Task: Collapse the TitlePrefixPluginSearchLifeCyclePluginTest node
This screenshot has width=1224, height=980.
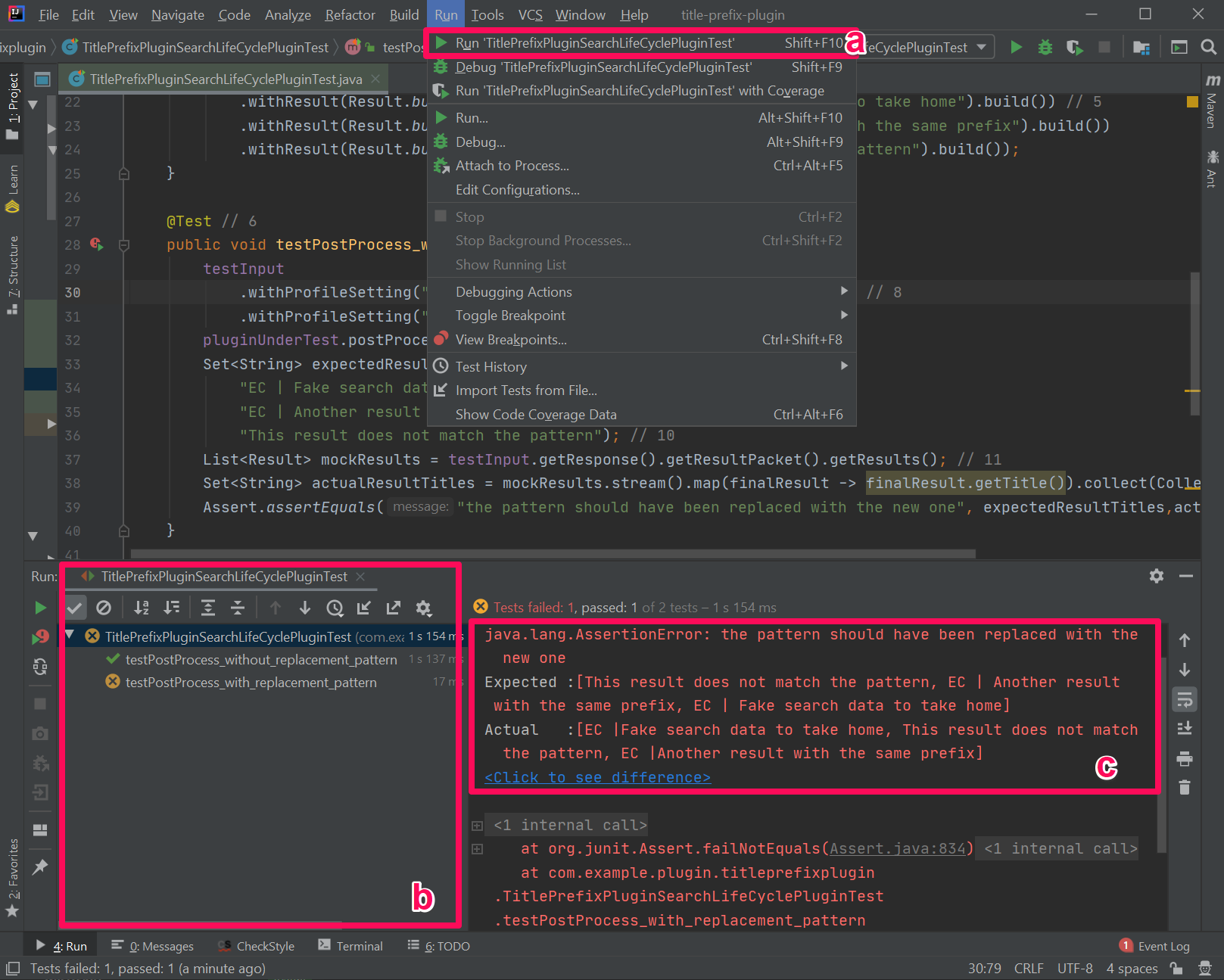Action: click(70, 636)
